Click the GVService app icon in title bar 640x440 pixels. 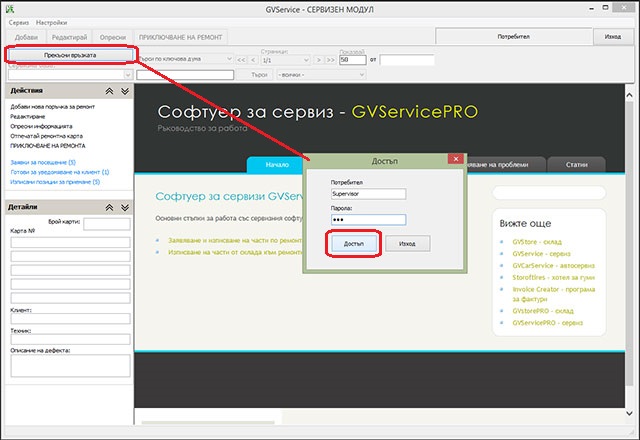pos(10,9)
